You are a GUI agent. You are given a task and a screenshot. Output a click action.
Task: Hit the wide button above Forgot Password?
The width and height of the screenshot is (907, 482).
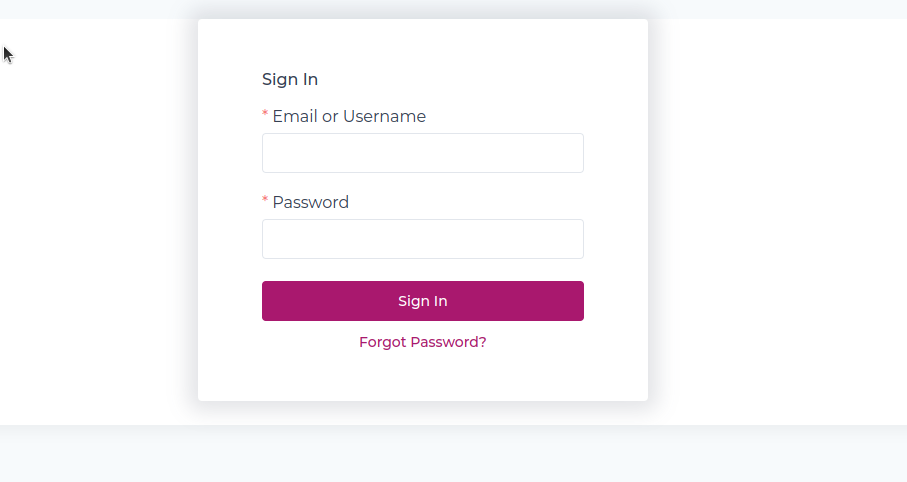click(422, 301)
